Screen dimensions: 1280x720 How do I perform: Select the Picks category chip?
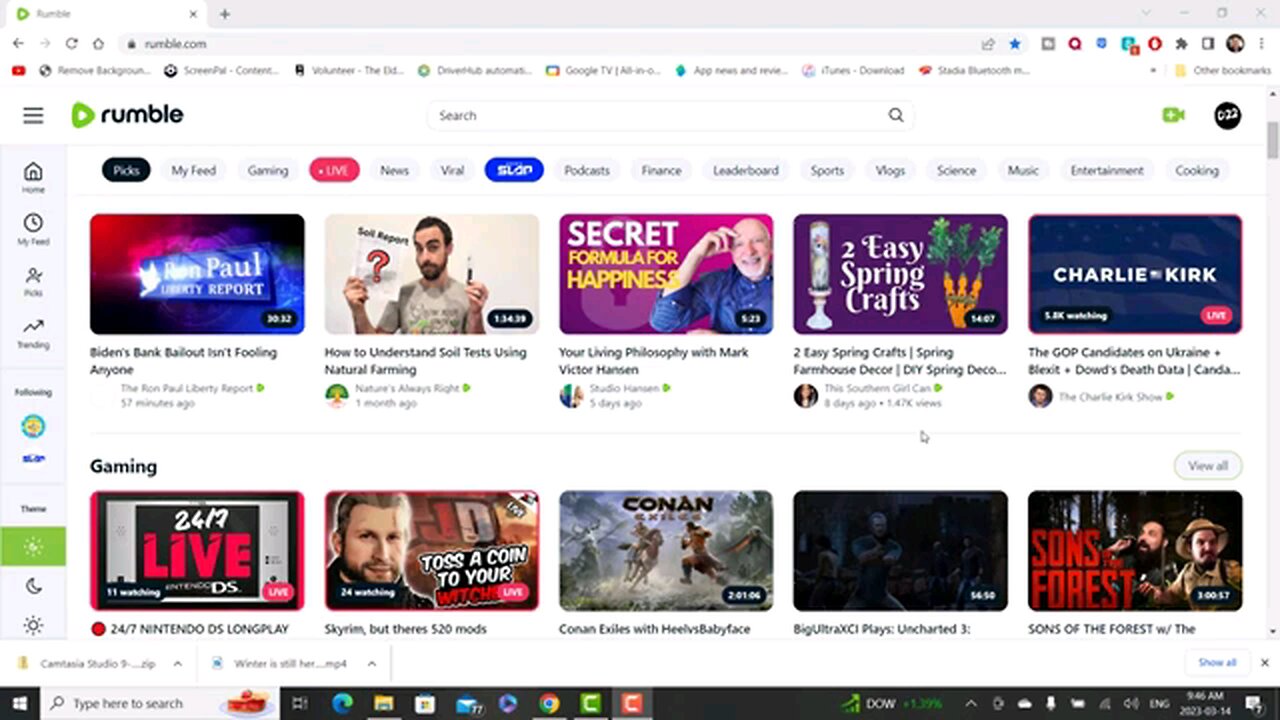(x=126, y=170)
